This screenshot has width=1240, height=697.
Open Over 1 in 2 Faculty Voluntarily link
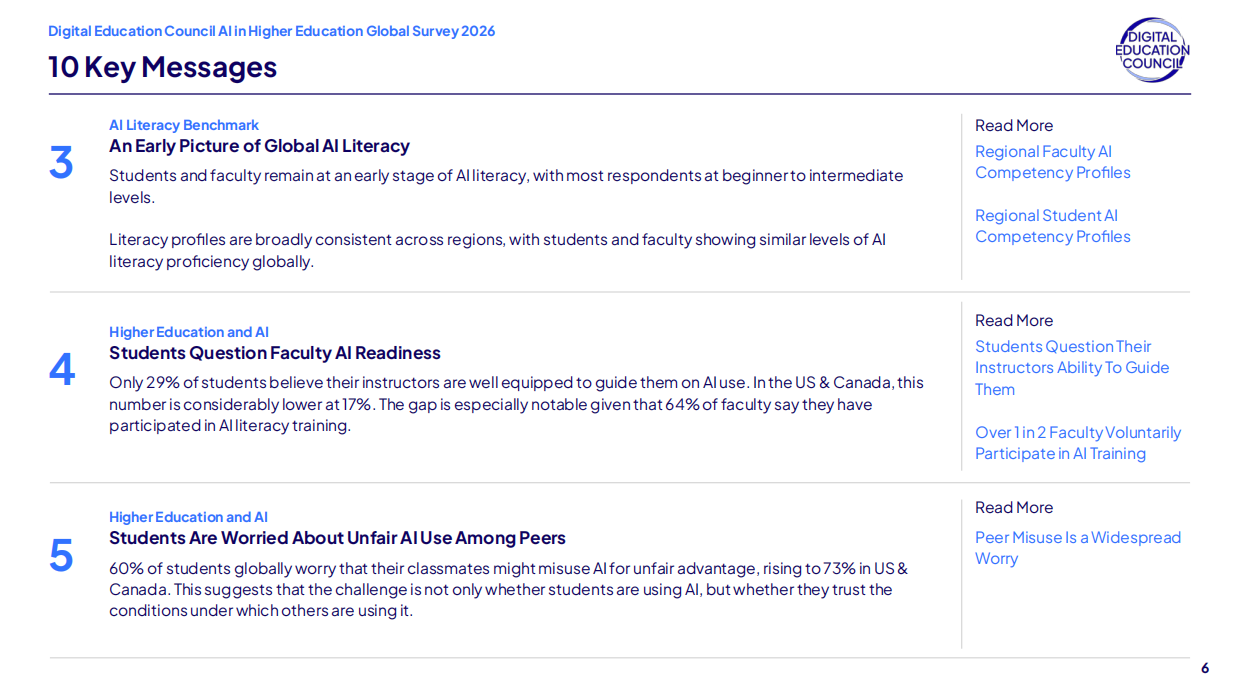coord(1078,443)
